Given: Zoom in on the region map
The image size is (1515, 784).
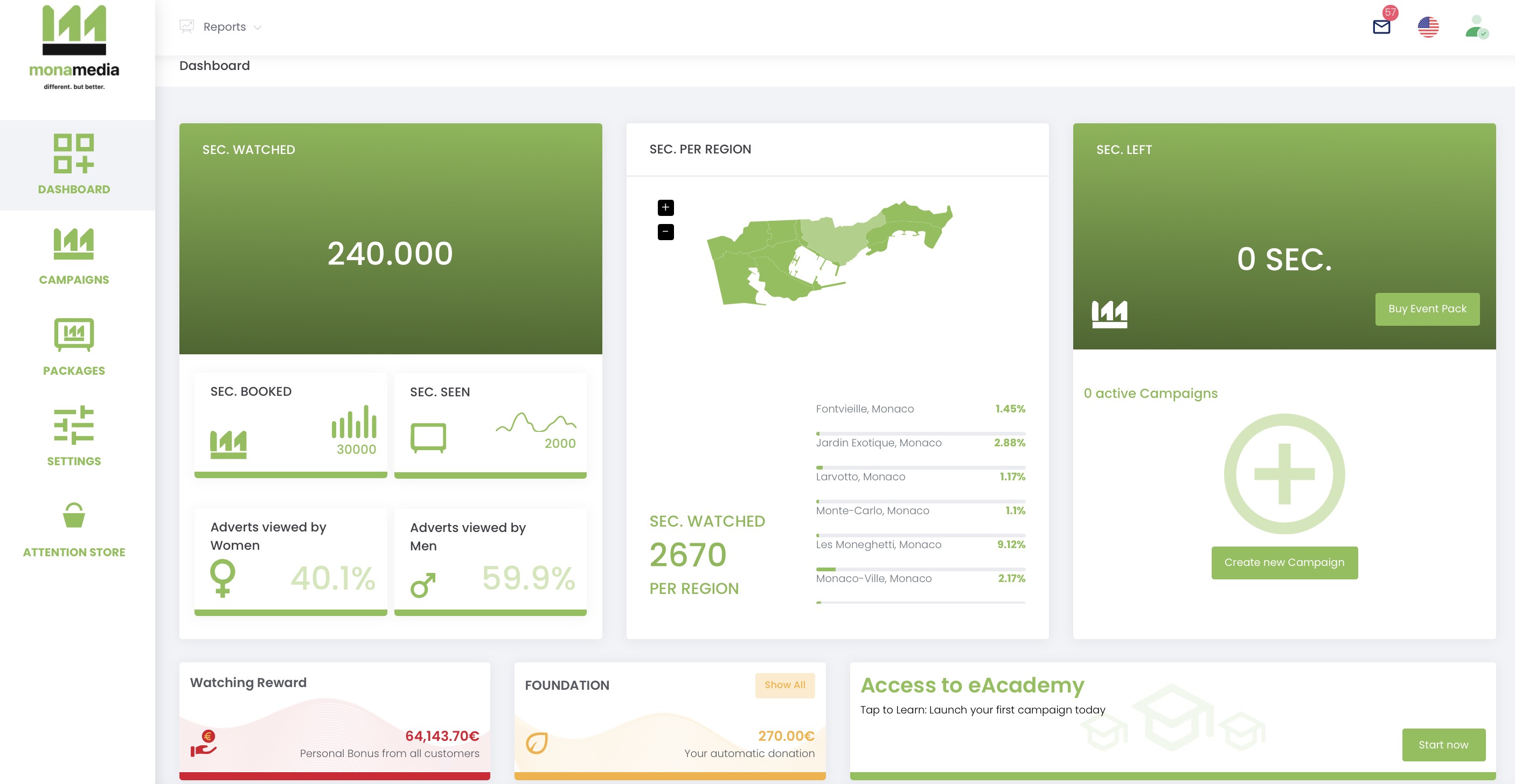Looking at the screenshot, I should pos(665,207).
